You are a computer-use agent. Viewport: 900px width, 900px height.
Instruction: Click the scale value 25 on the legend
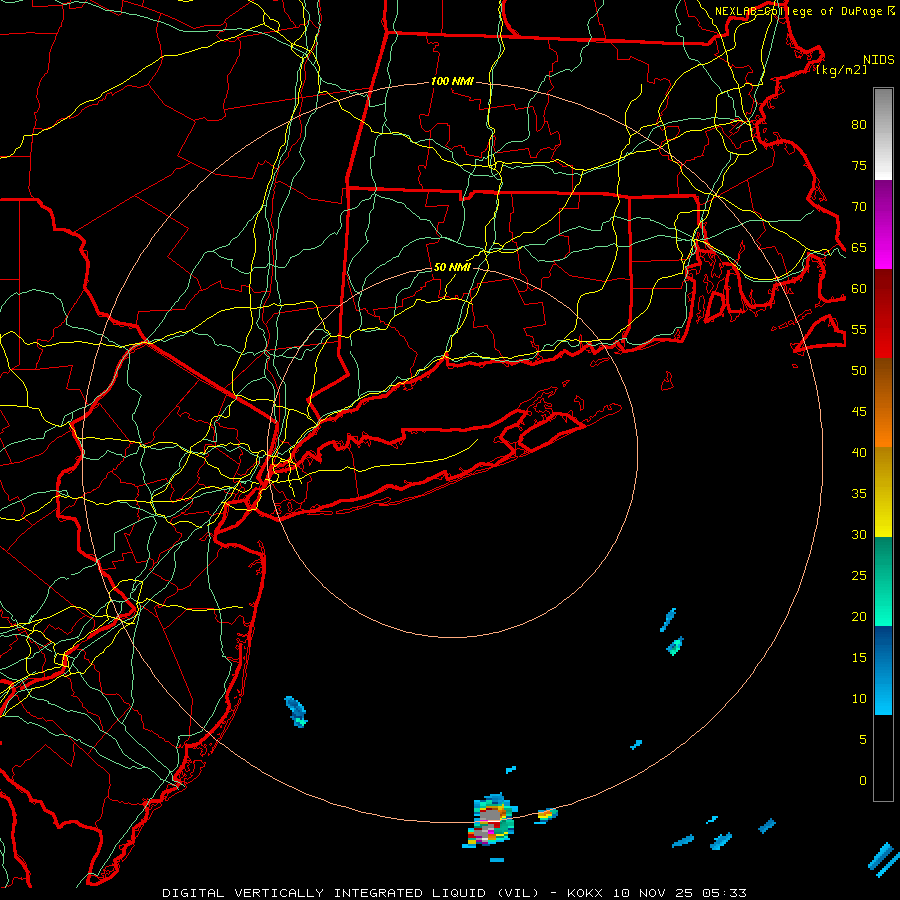[859, 576]
